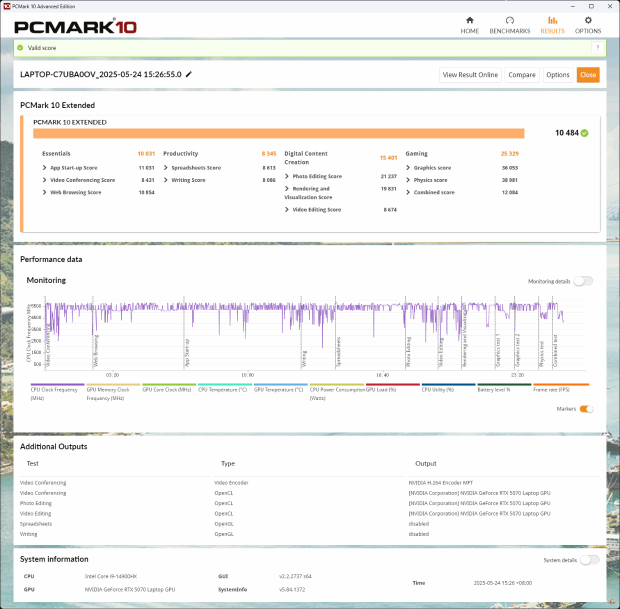The height and width of the screenshot is (609, 620).
Task: Click the App Start-up chart marker
Action: tap(187, 353)
